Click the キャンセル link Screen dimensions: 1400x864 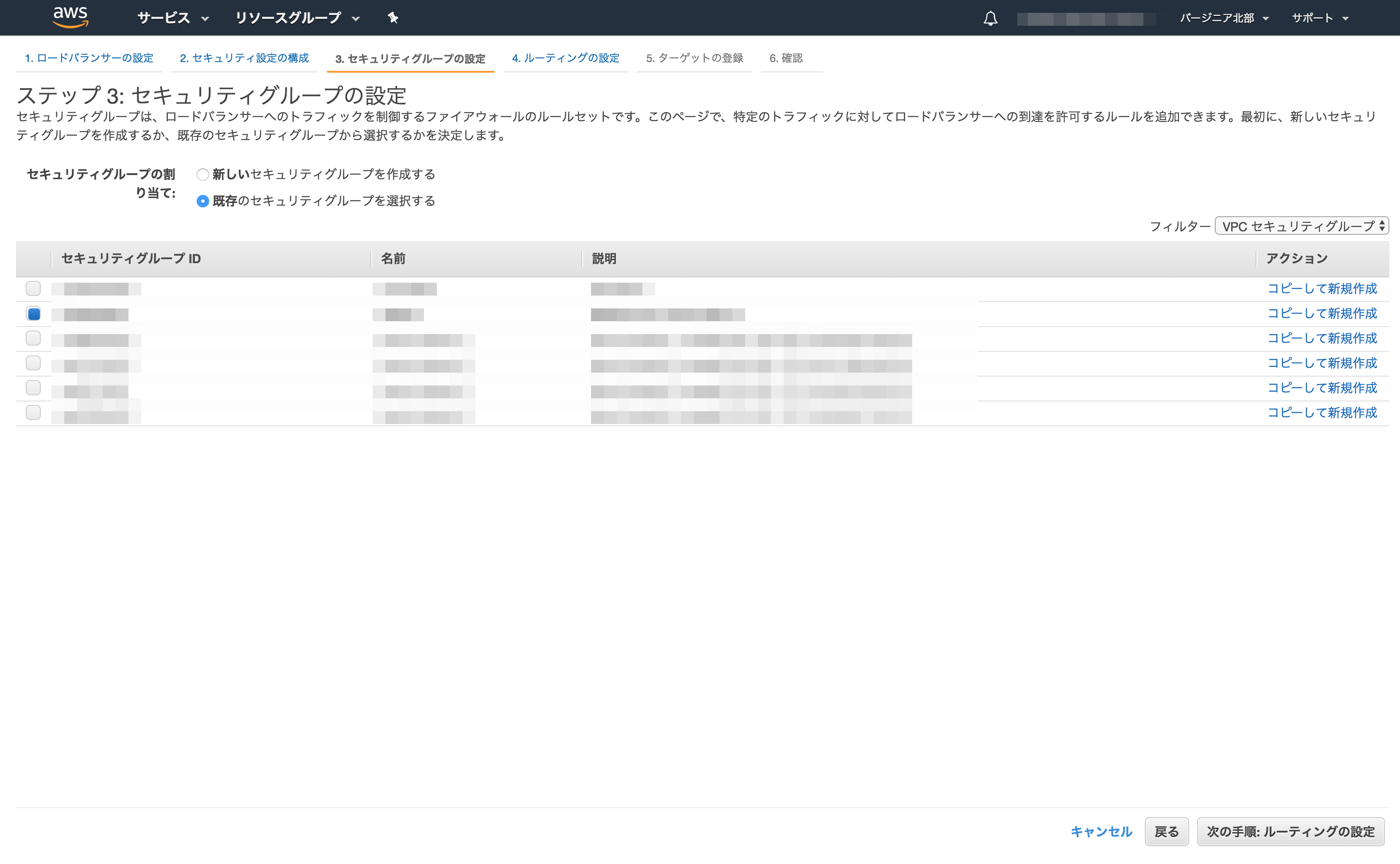1101,831
